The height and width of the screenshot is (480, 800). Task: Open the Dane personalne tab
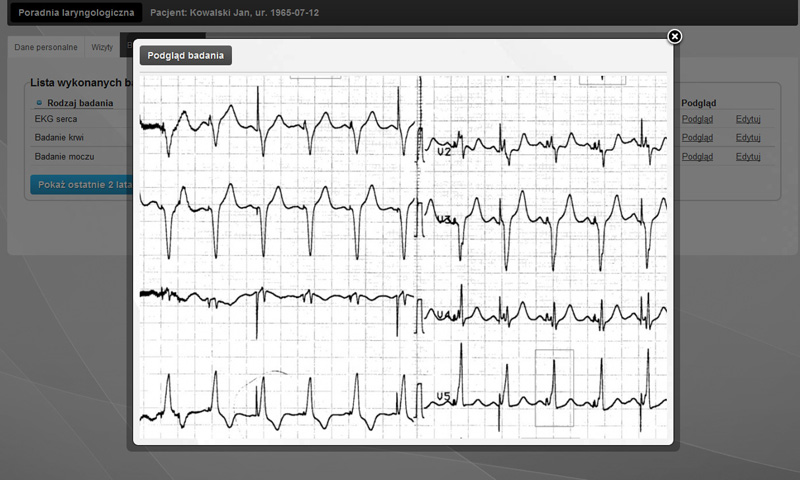[x=46, y=47]
